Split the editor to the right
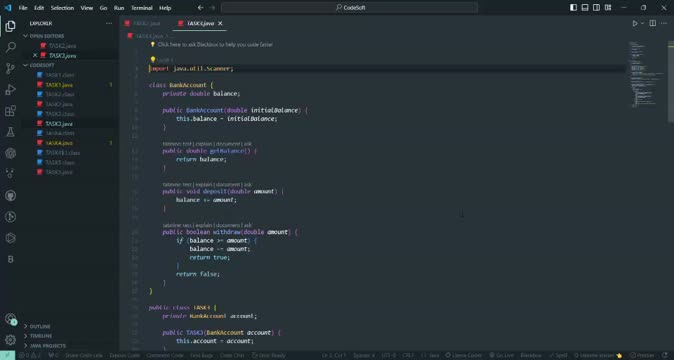Viewport: 674px width, 360px height. point(653,23)
